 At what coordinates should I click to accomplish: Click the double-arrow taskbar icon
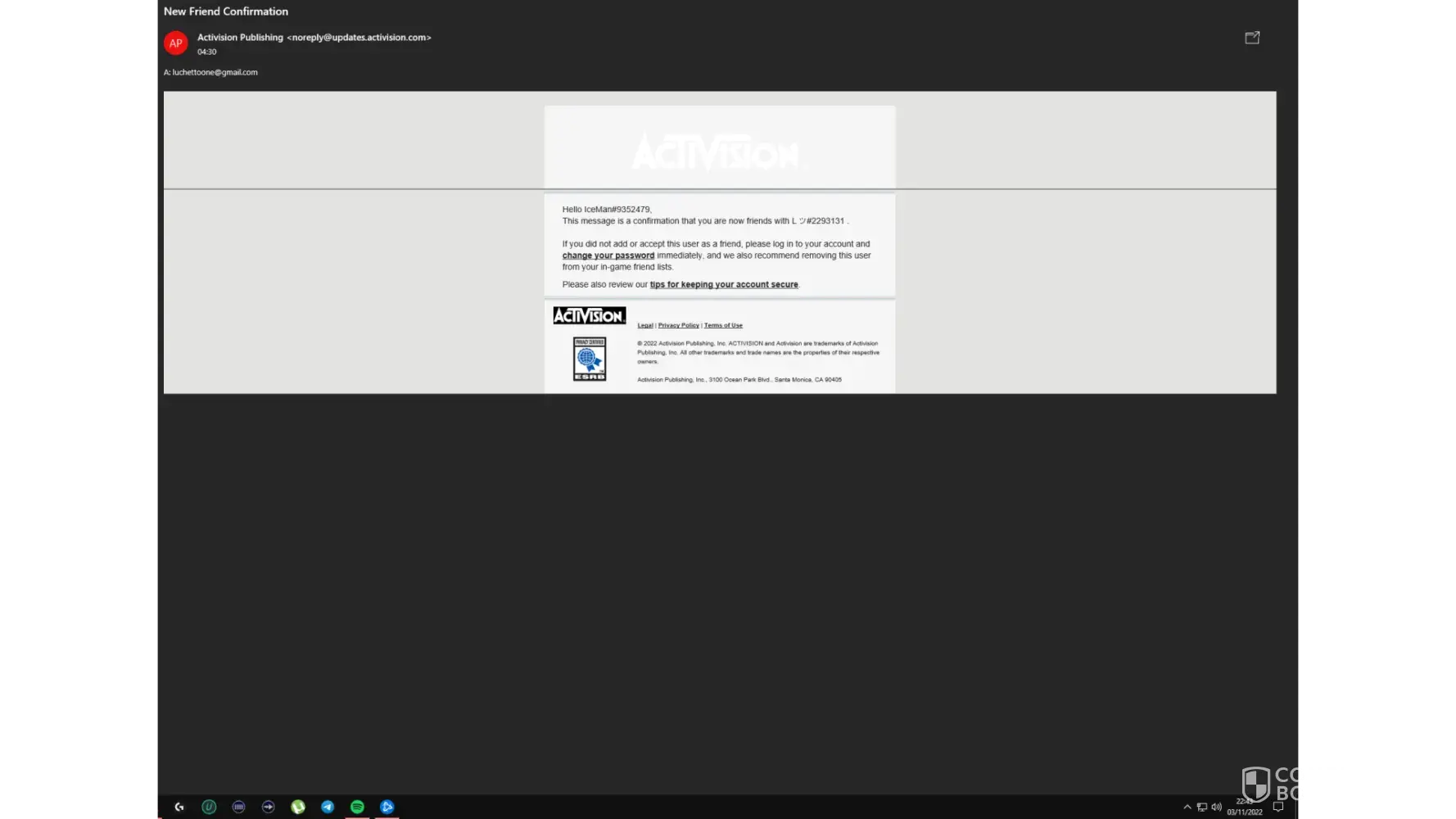(x=268, y=807)
